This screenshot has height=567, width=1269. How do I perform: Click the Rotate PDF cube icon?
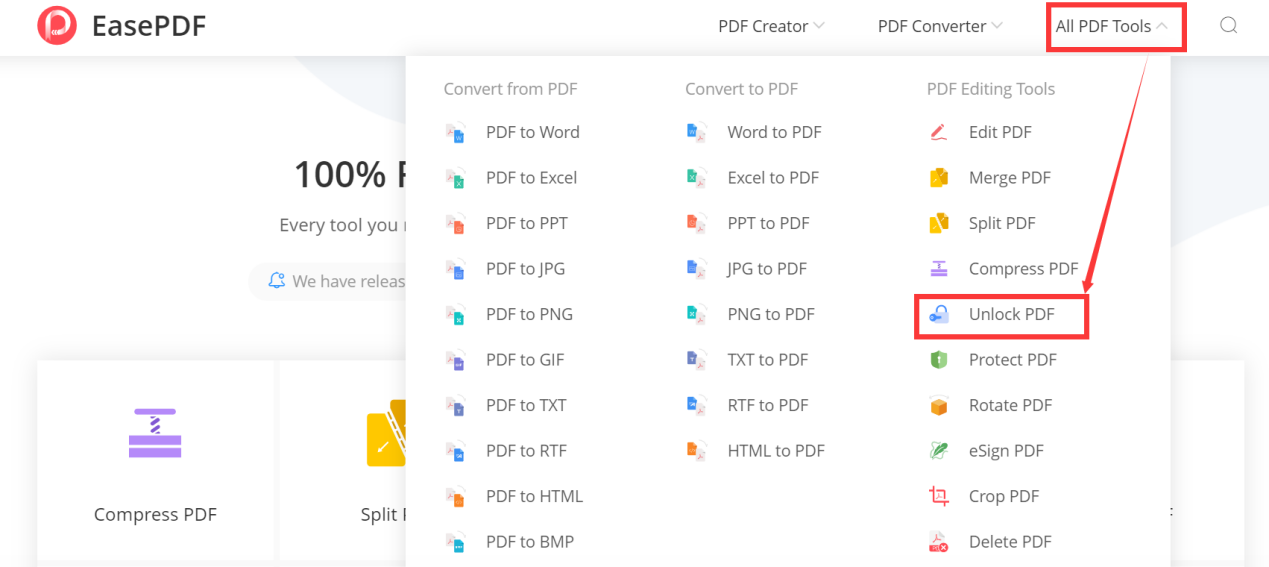(938, 405)
